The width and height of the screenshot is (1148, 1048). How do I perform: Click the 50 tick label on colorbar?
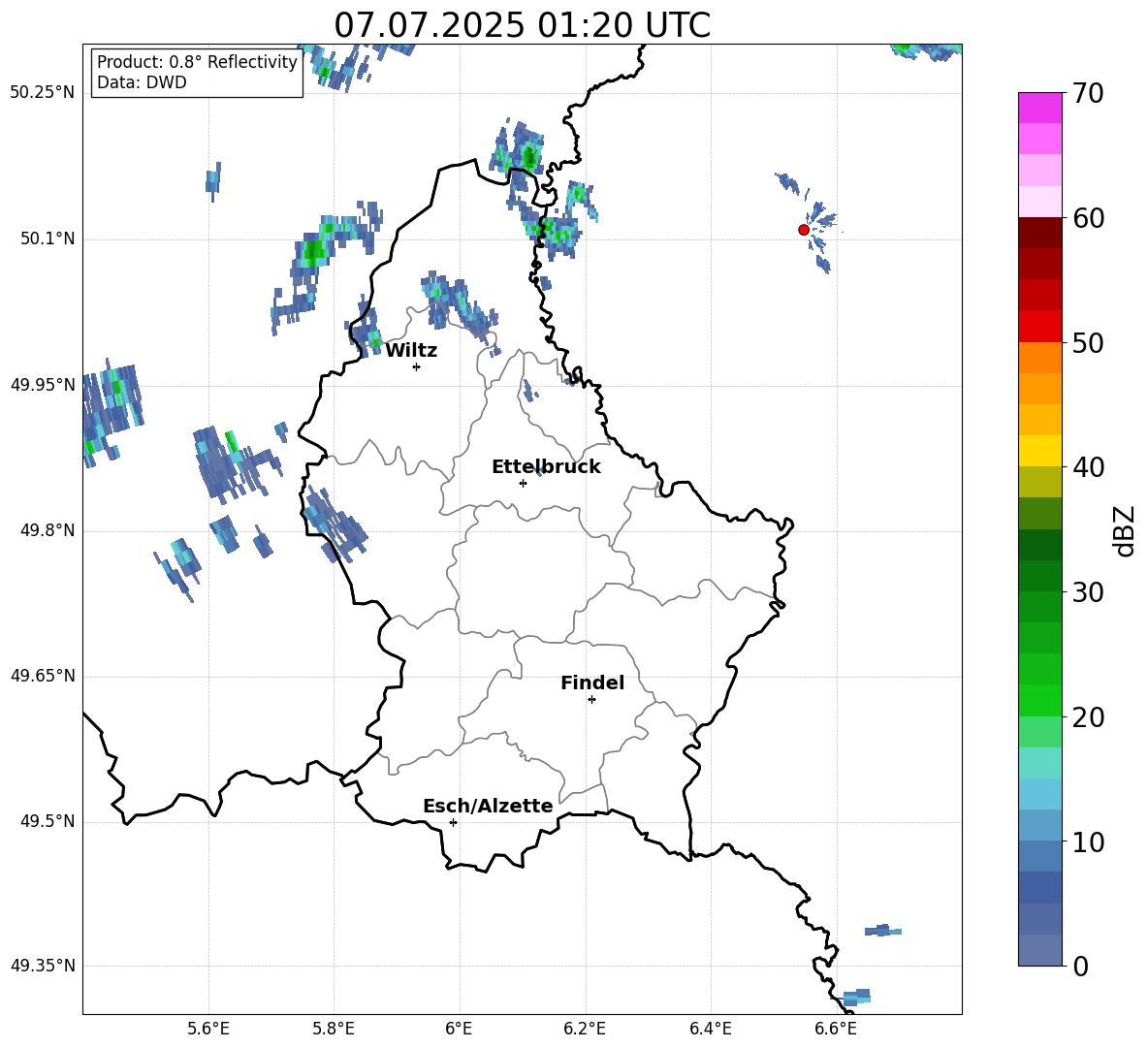(x=1088, y=342)
